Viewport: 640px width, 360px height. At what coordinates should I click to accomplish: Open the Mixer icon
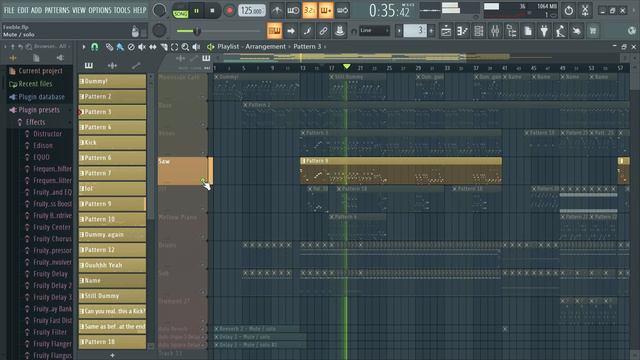click(x=495, y=31)
